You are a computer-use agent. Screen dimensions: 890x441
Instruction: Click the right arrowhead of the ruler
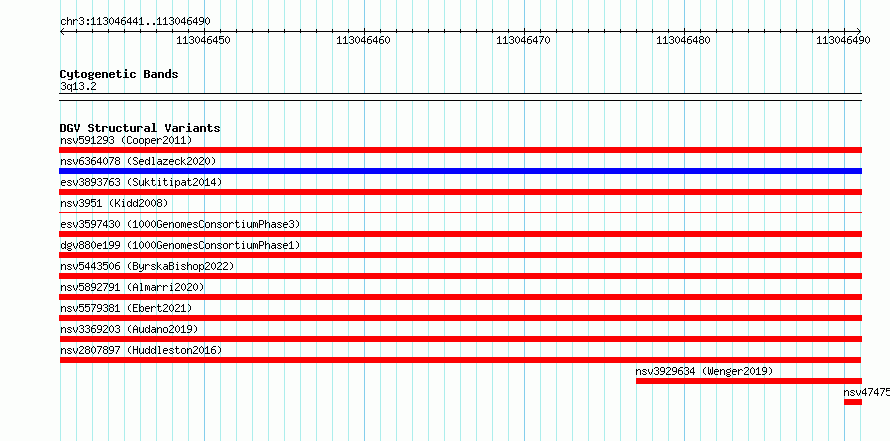click(x=859, y=31)
